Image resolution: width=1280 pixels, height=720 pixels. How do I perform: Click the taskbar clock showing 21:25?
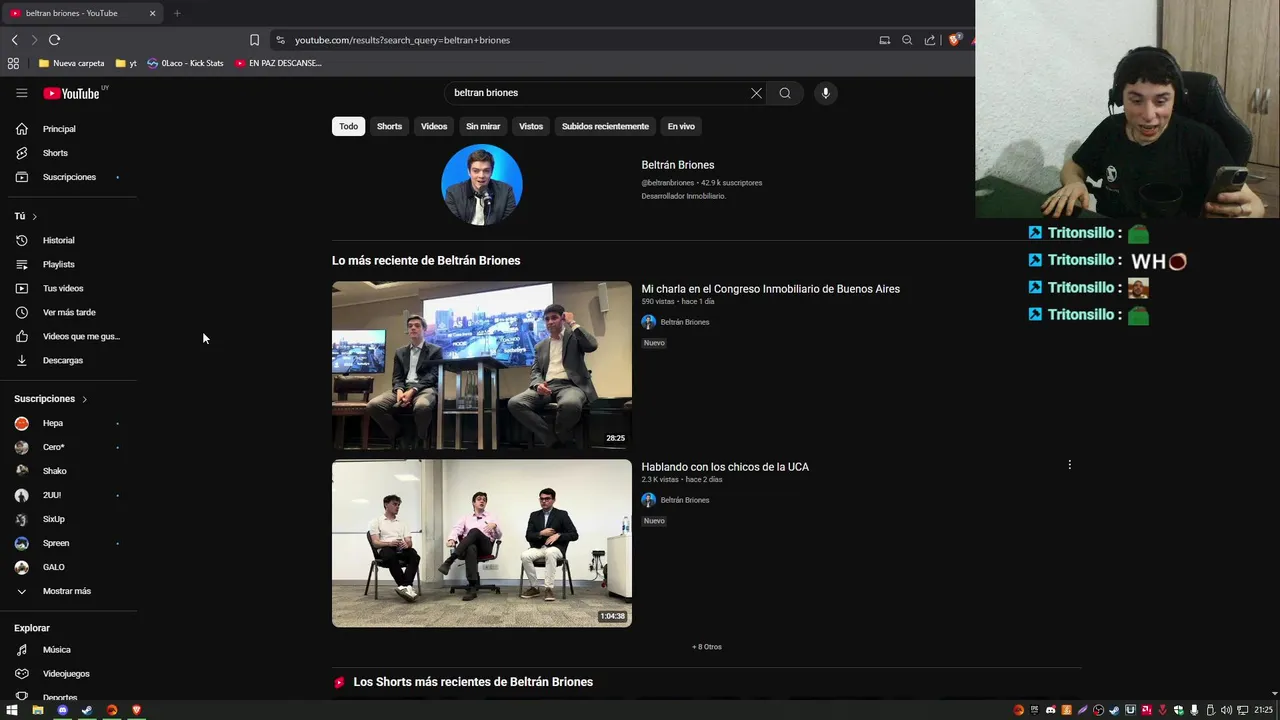1264,710
